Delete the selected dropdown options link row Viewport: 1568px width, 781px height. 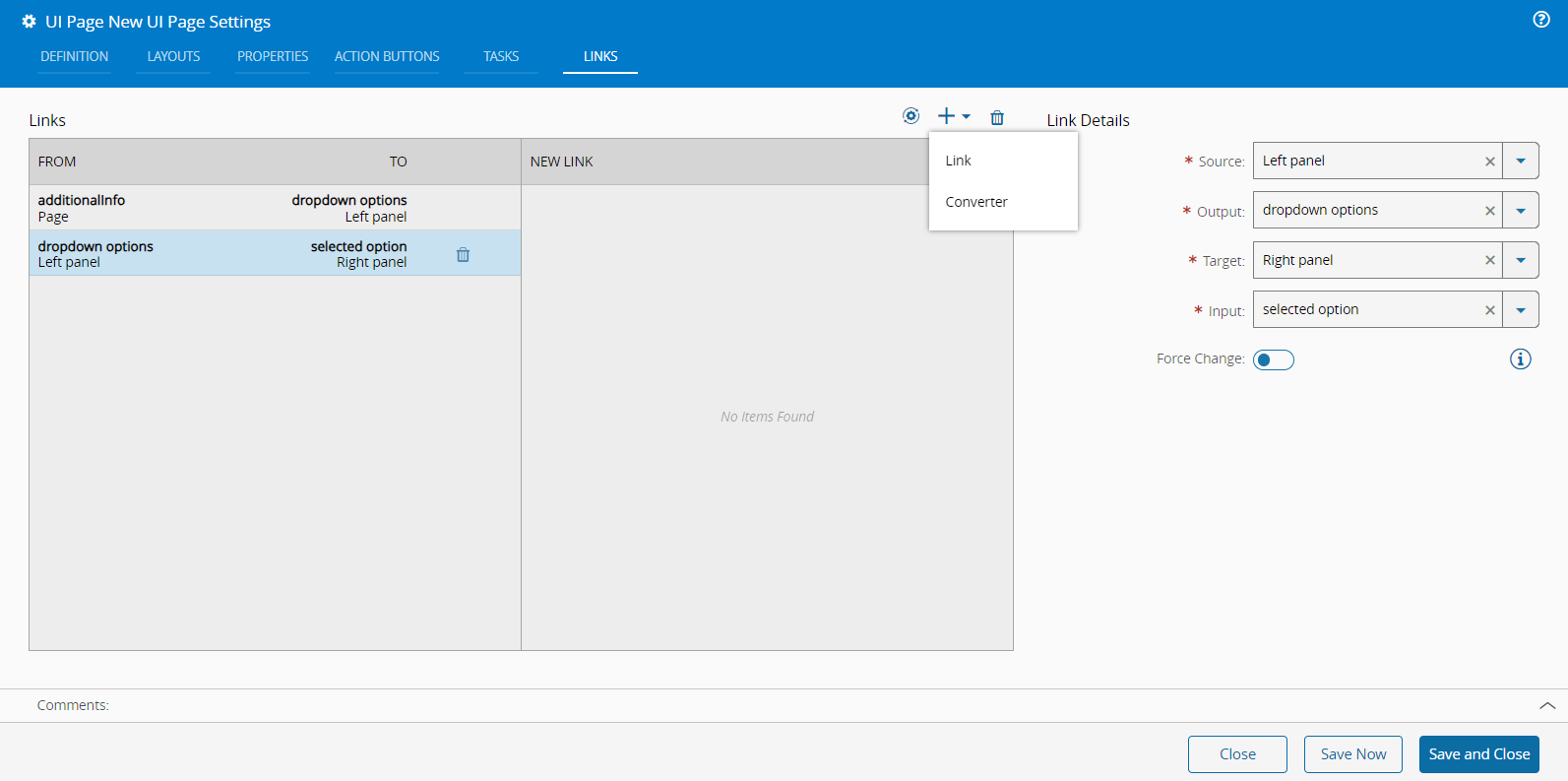[x=463, y=255]
